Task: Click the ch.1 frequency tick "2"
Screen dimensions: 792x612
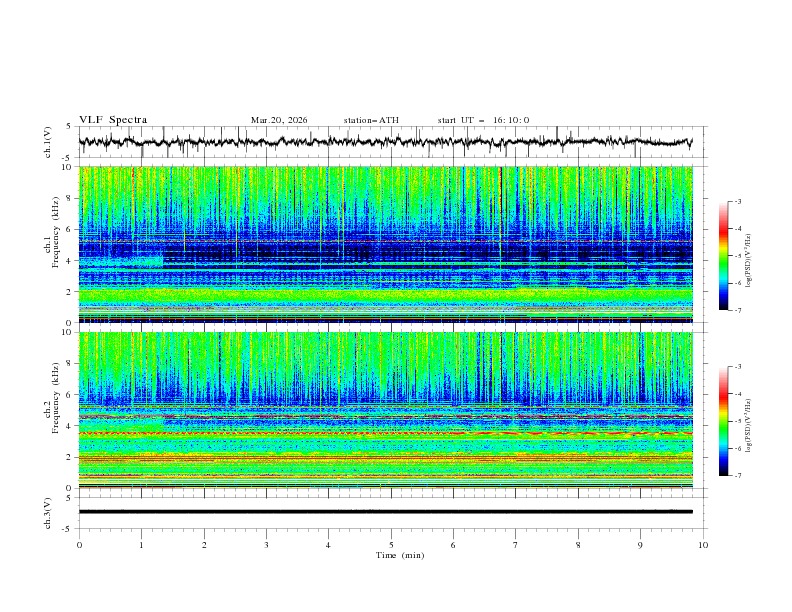Action: [70, 291]
